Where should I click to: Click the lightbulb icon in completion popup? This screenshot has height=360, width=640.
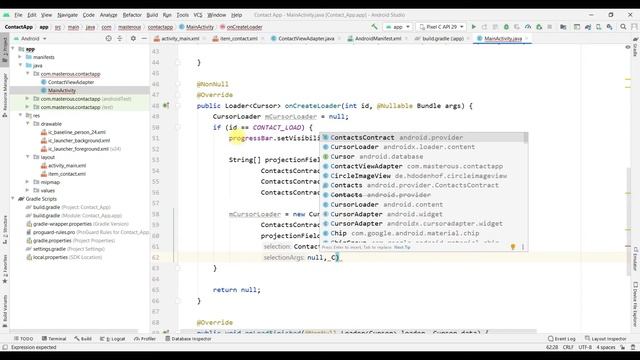[513, 247]
